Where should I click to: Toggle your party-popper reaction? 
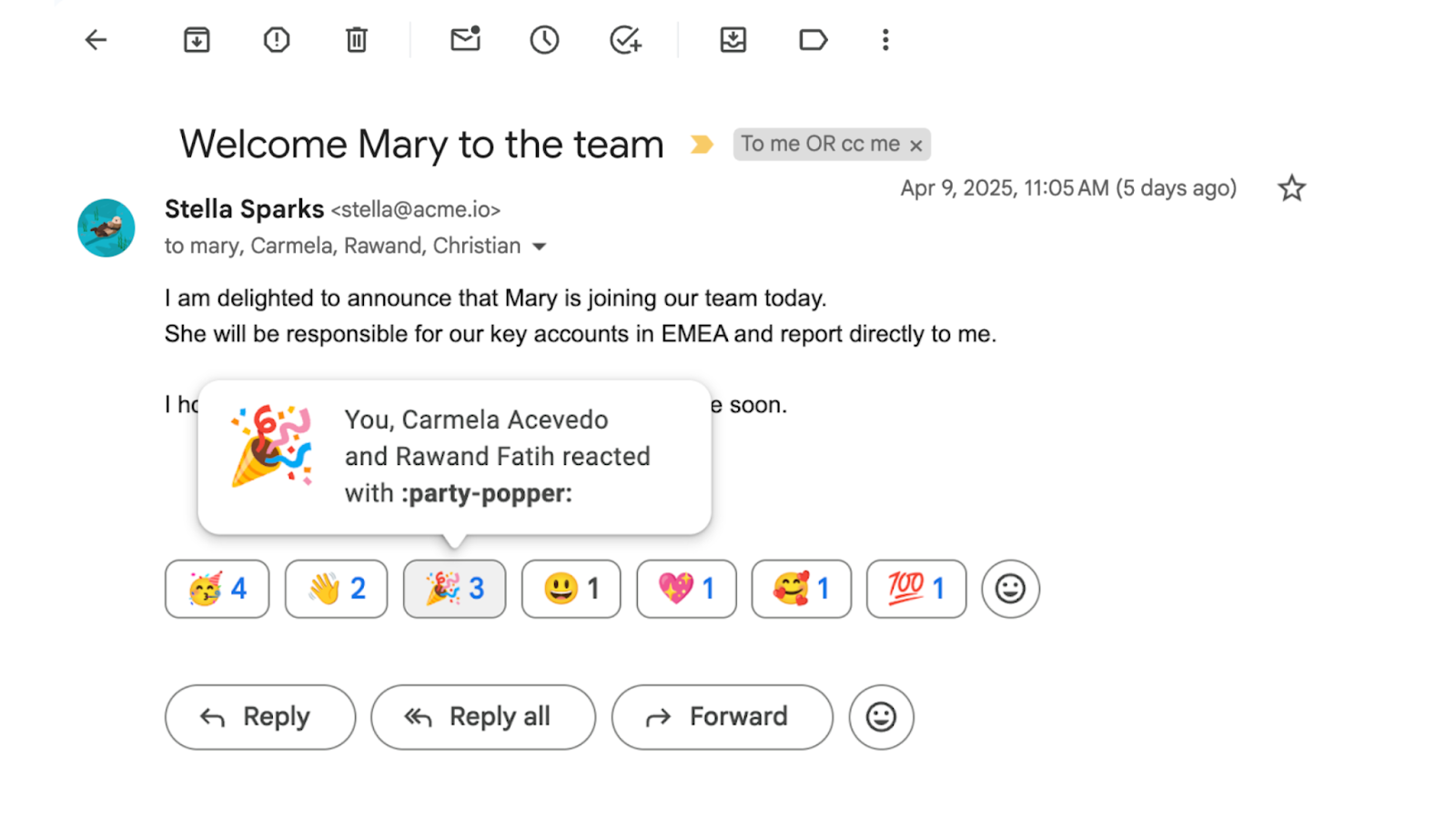pos(454,589)
